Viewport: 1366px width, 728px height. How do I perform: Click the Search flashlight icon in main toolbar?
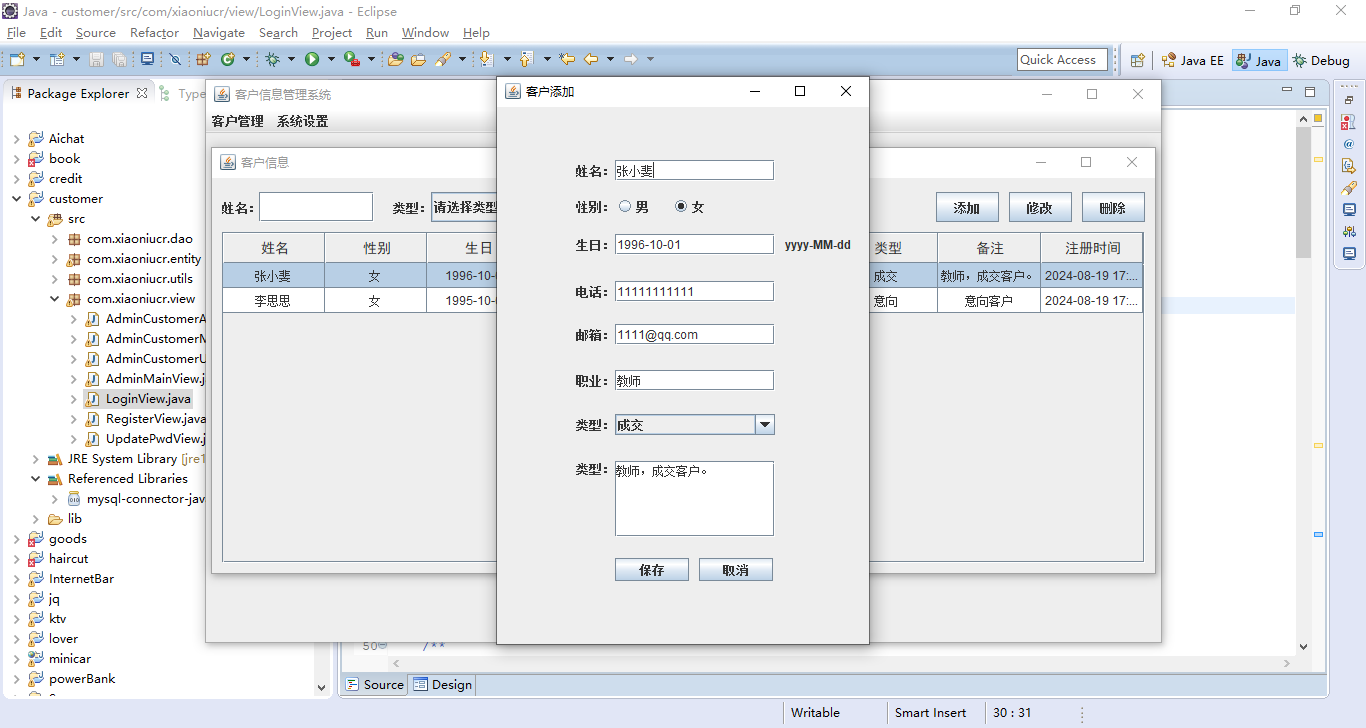(x=443, y=60)
